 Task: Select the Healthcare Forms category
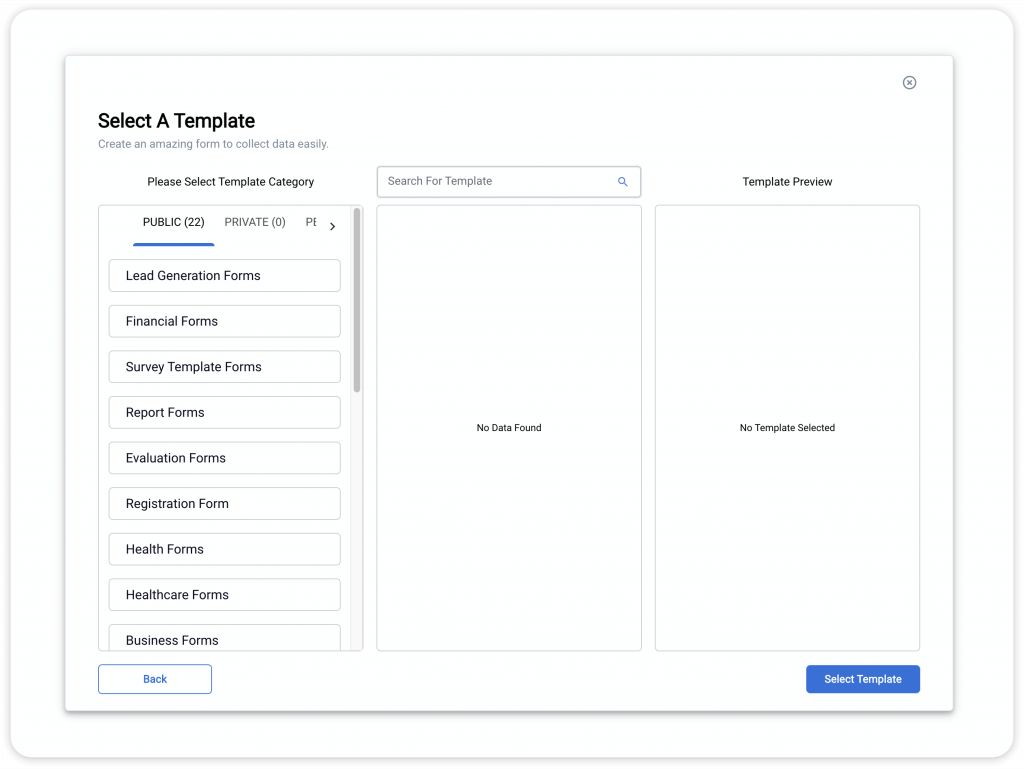click(x=224, y=594)
